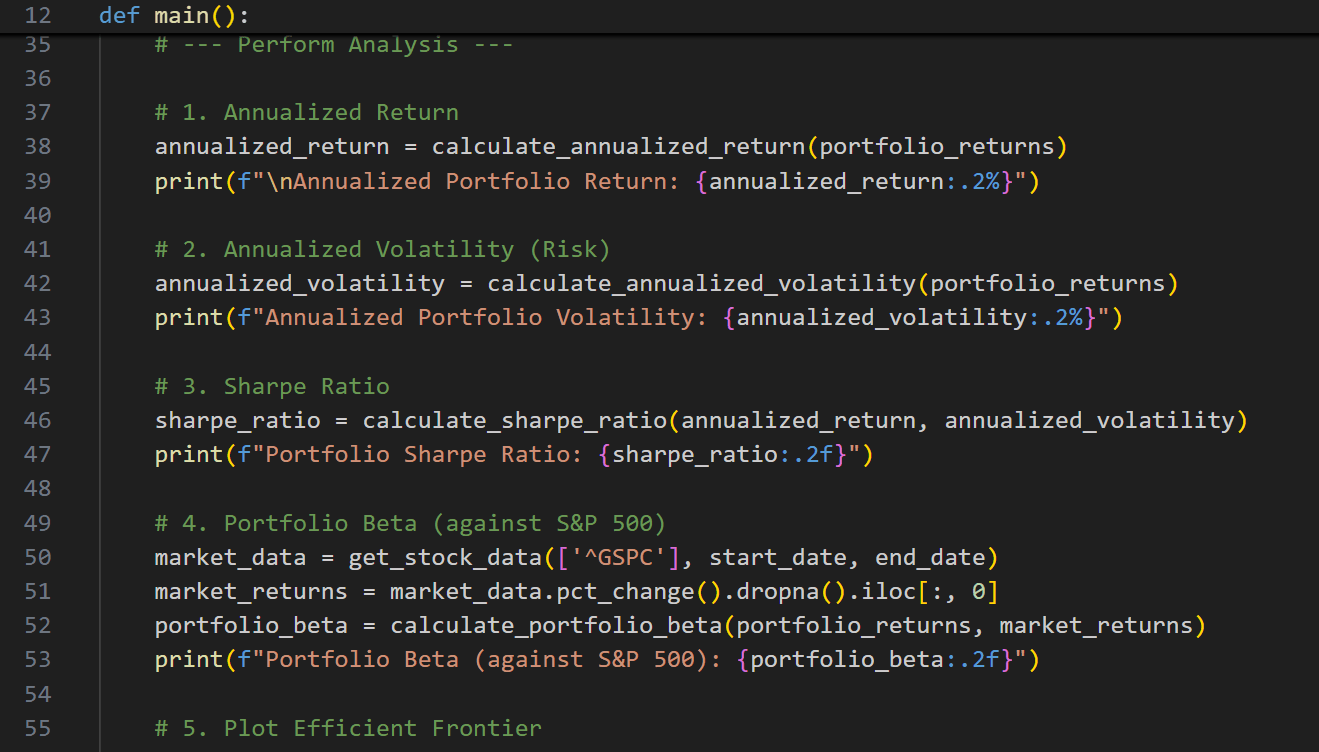Place cursor on calculate_annualized_return function call
Screen dimensions: 1319x752
(x=618, y=147)
